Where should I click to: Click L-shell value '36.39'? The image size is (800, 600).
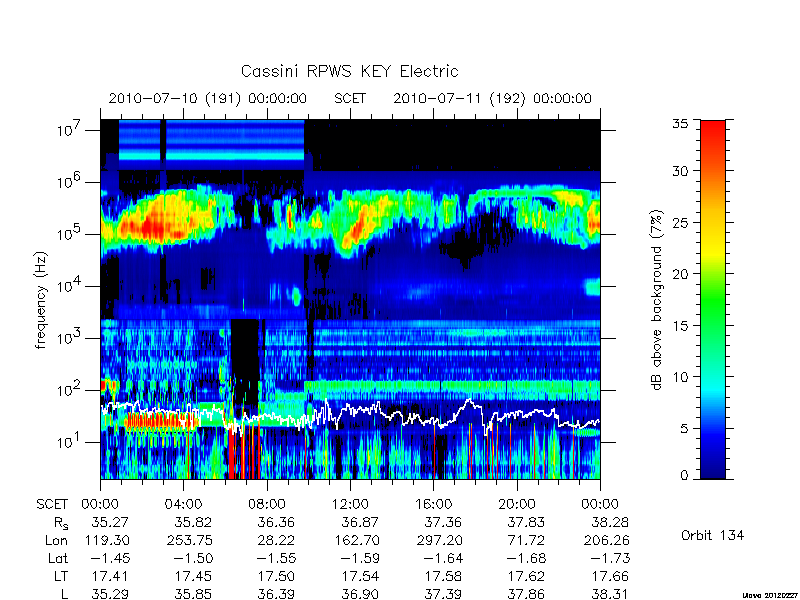276,594
